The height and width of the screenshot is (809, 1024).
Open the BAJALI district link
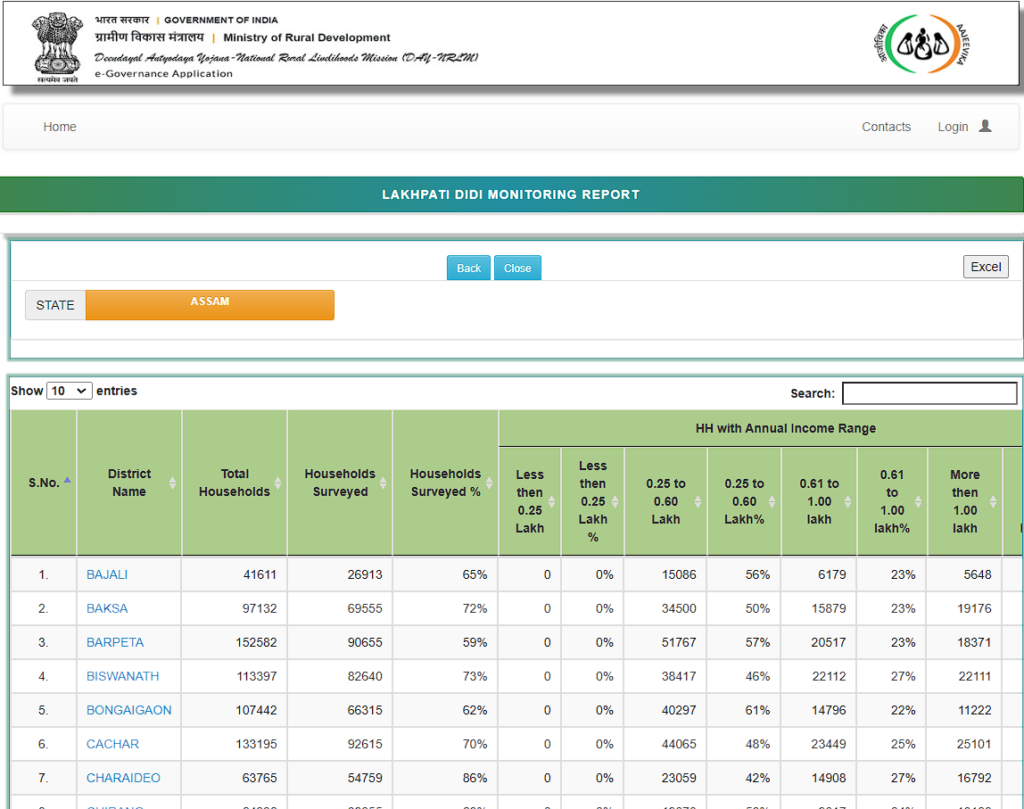tap(107, 575)
